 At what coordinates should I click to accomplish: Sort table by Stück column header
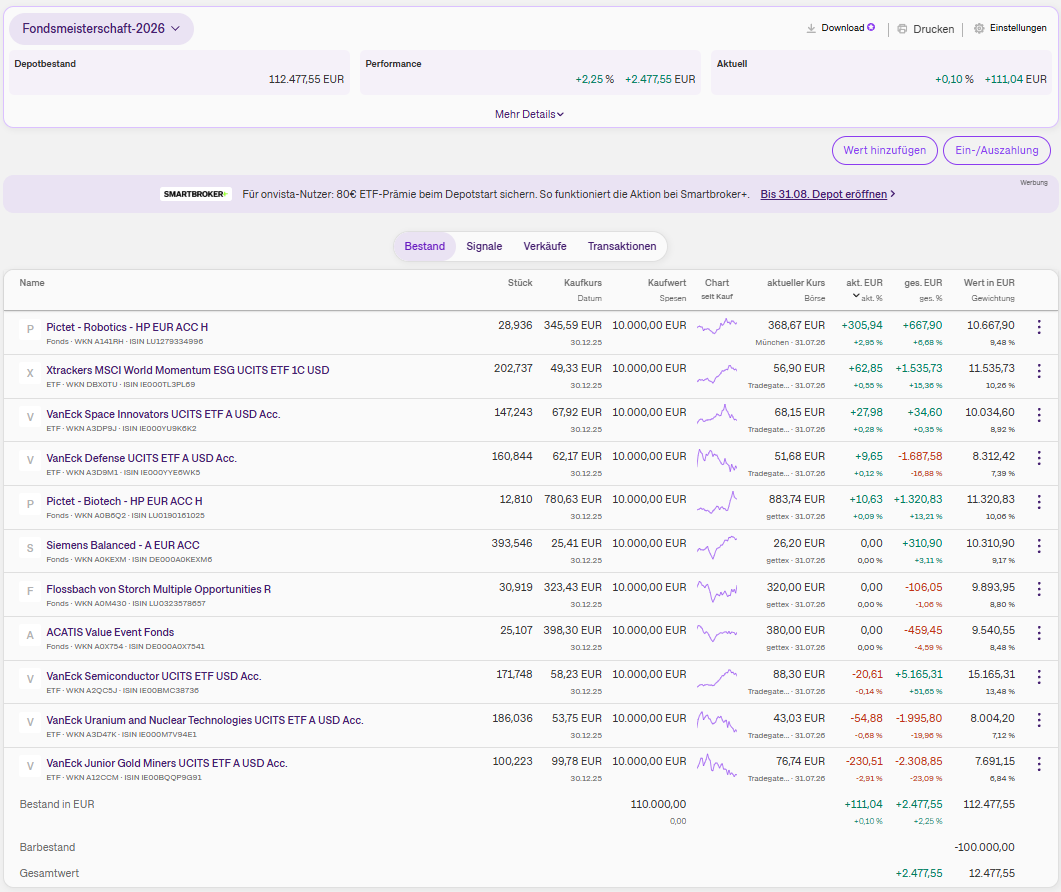pyautogui.click(x=520, y=283)
